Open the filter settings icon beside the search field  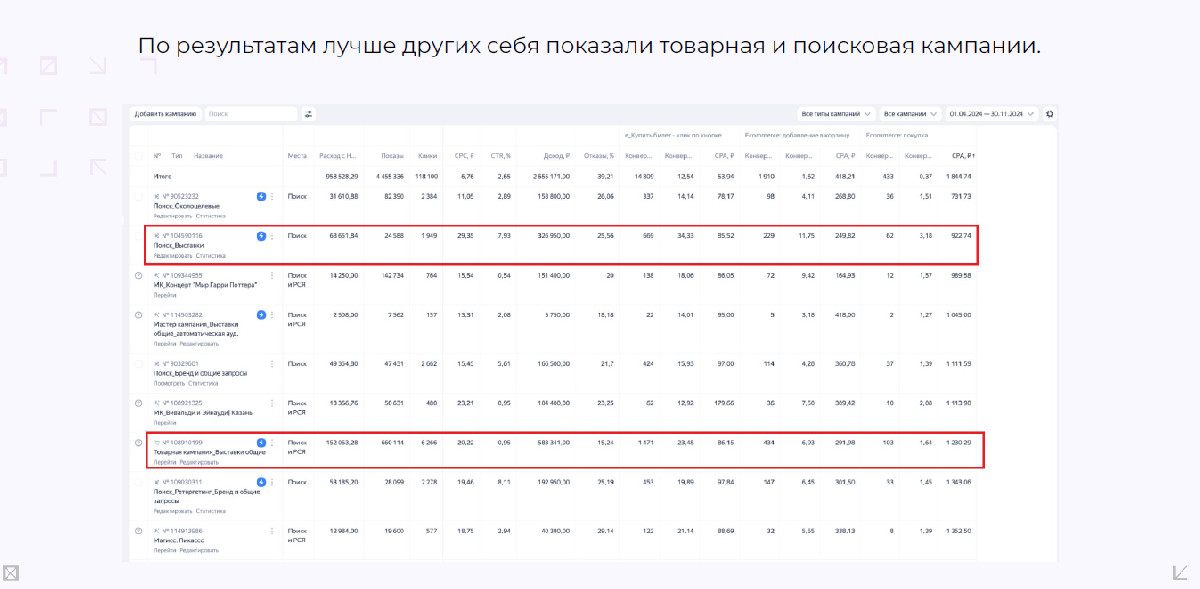(x=309, y=114)
